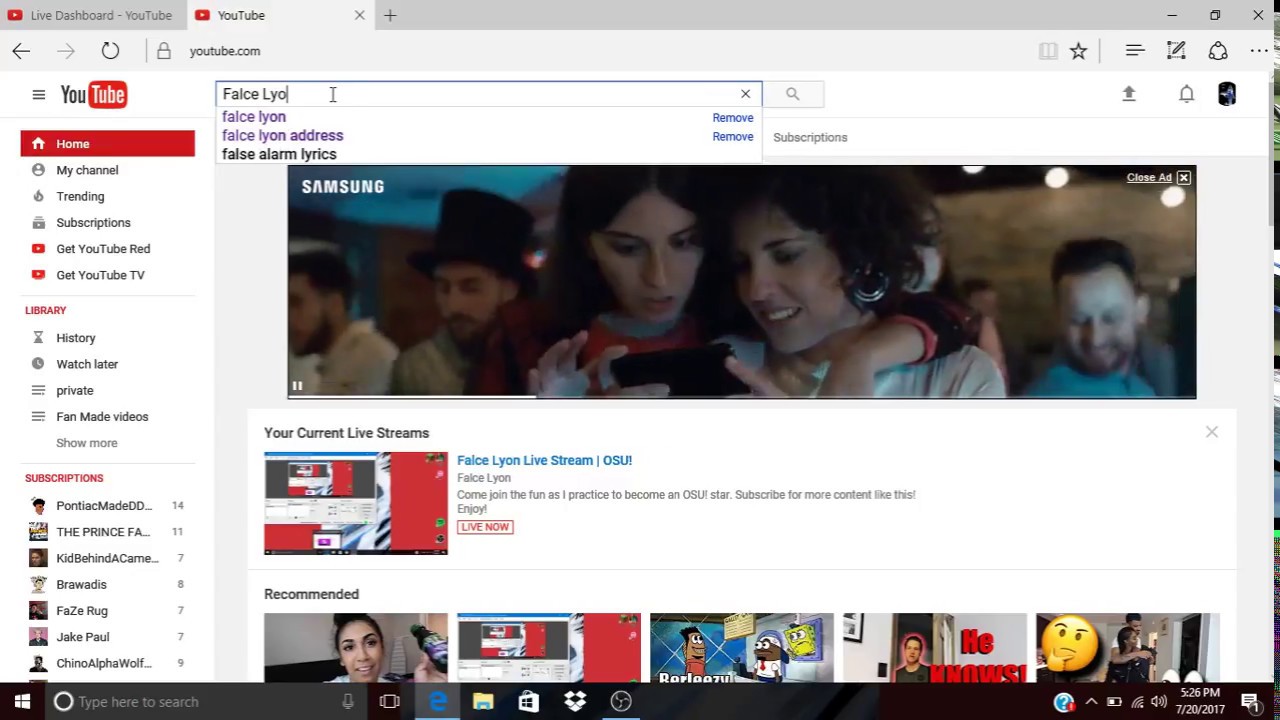
Task: Open File Explorer from taskbar
Action: click(x=483, y=702)
